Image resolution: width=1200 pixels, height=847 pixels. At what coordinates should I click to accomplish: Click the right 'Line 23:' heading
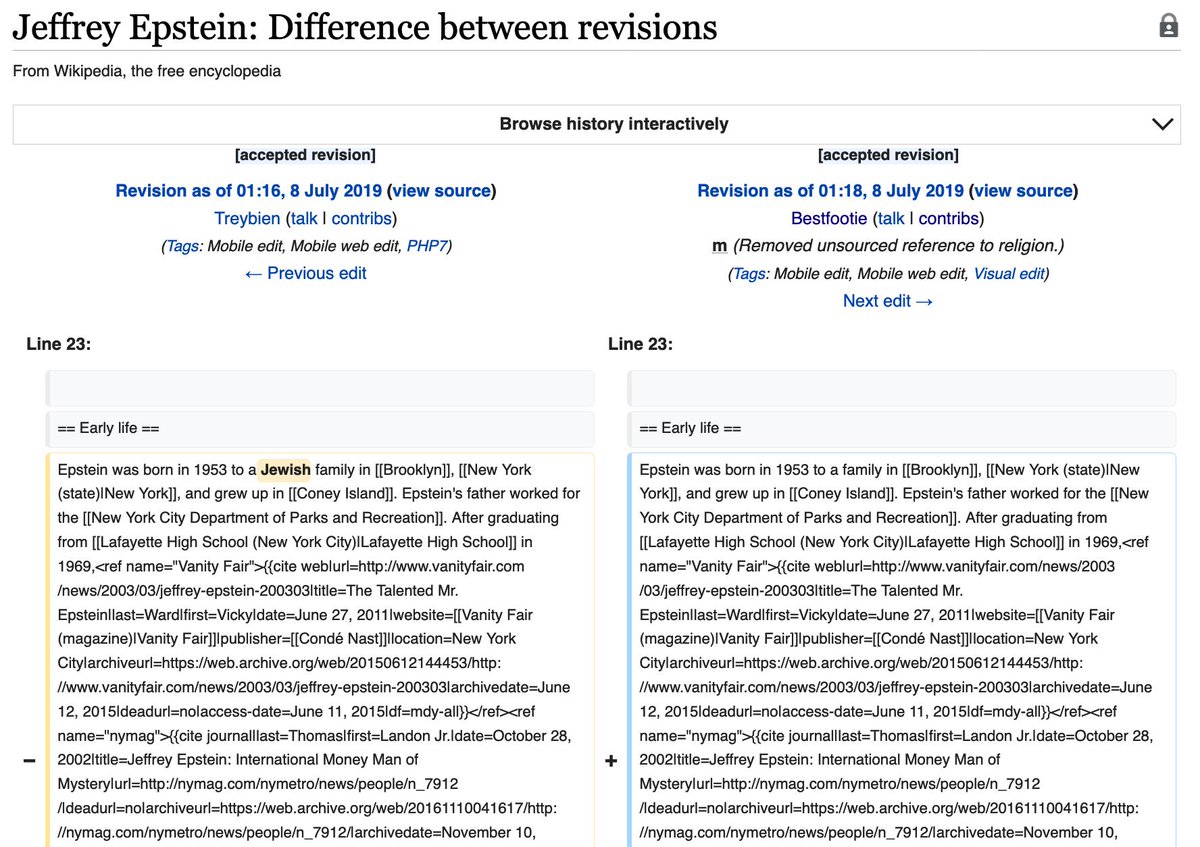point(640,344)
